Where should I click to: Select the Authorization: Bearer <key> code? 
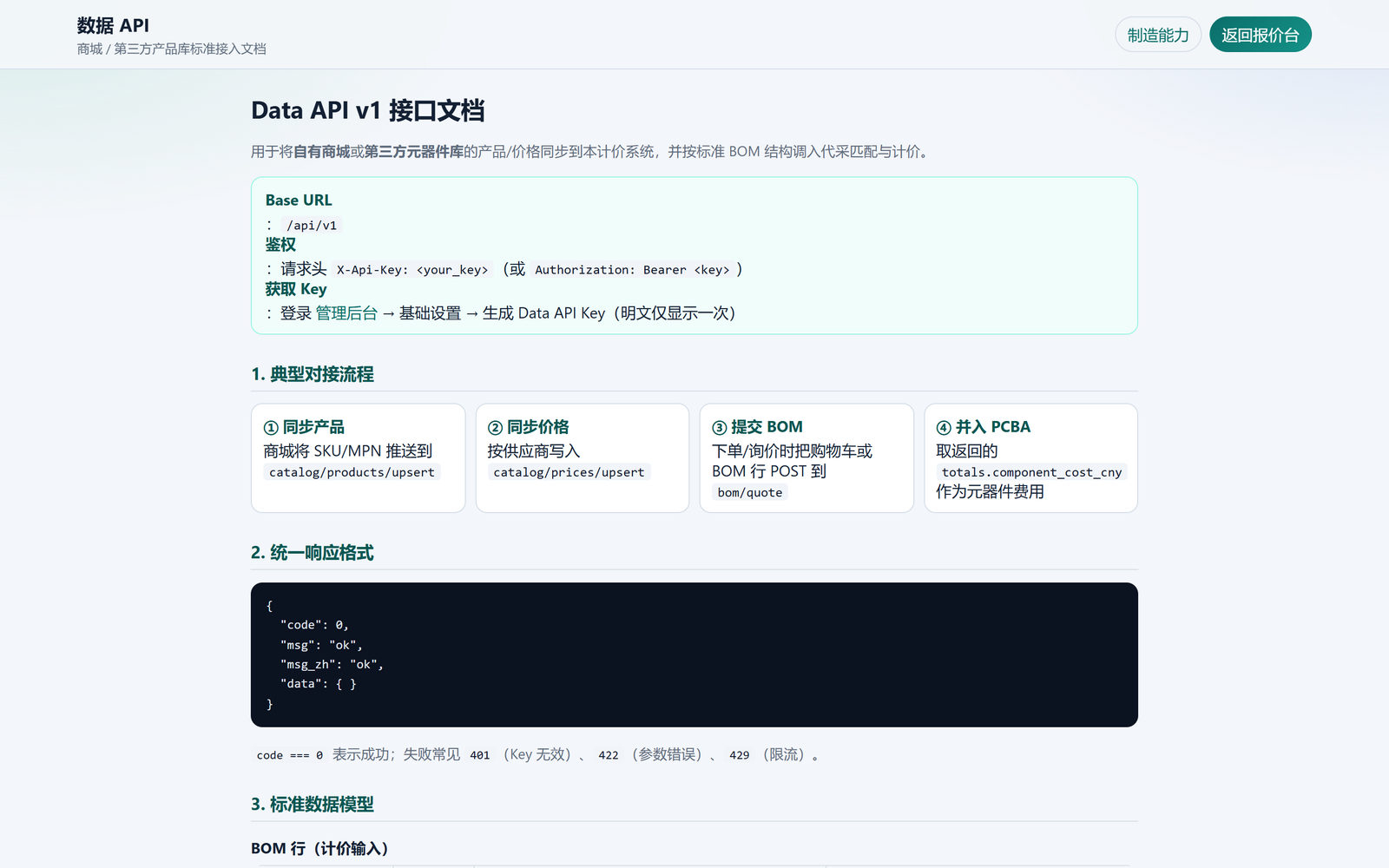(x=632, y=270)
